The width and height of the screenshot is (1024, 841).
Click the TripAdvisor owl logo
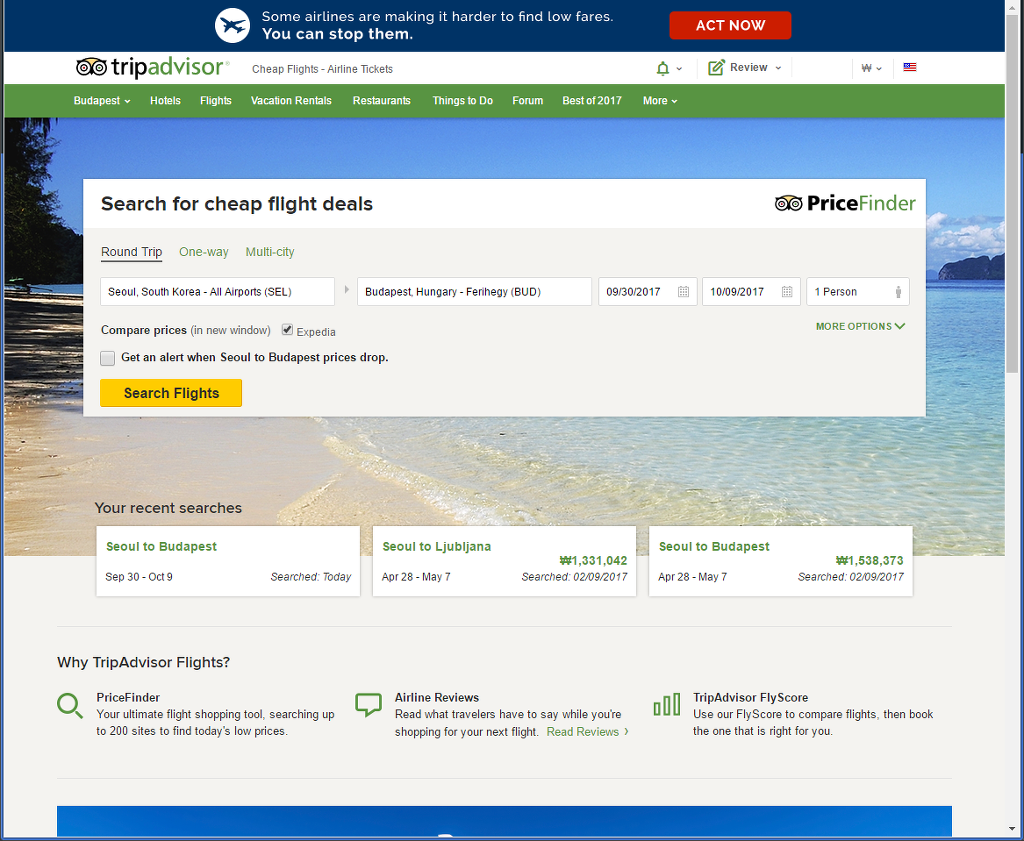91,67
